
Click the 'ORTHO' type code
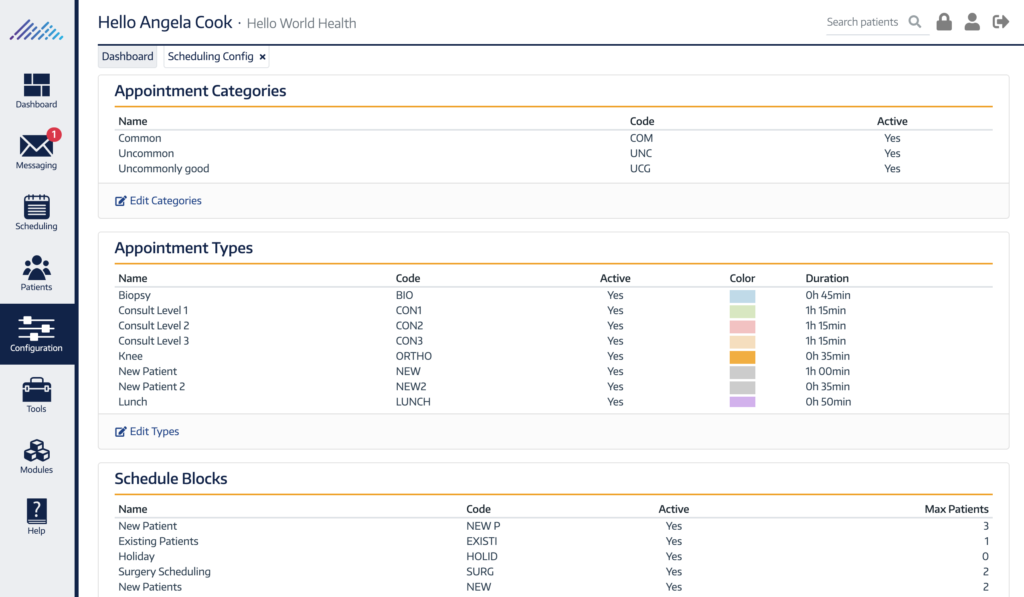tap(413, 356)
